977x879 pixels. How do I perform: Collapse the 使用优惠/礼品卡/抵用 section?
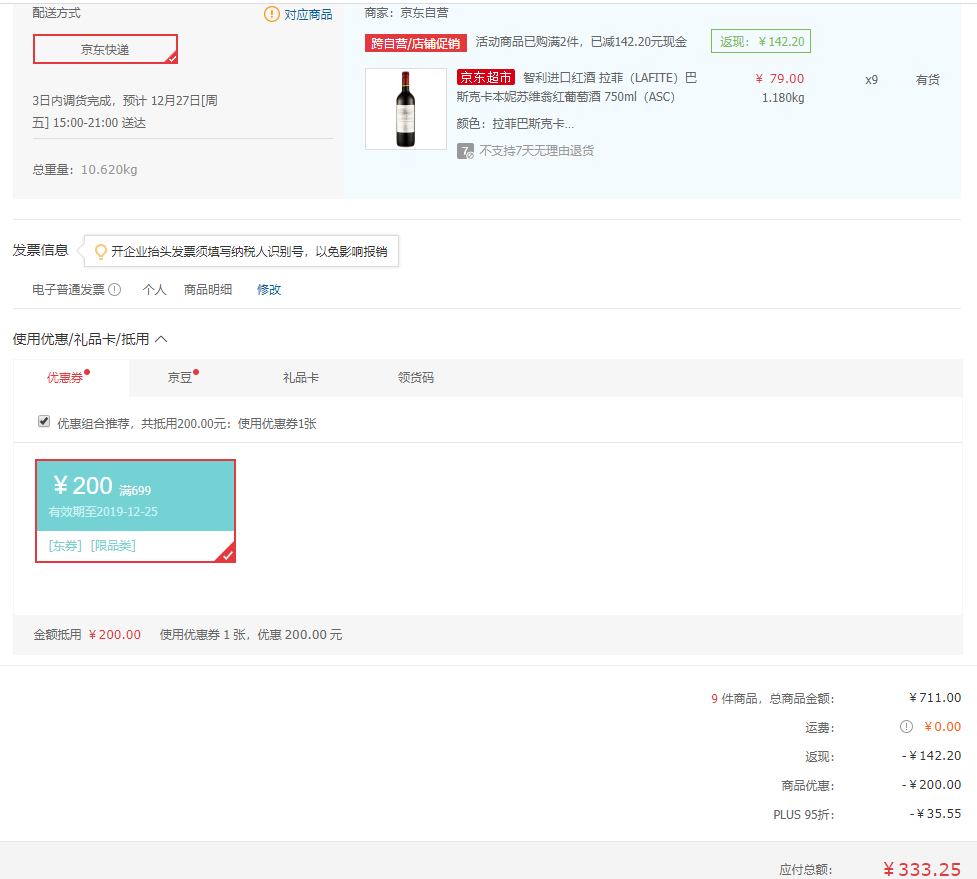tap(161, 339)
